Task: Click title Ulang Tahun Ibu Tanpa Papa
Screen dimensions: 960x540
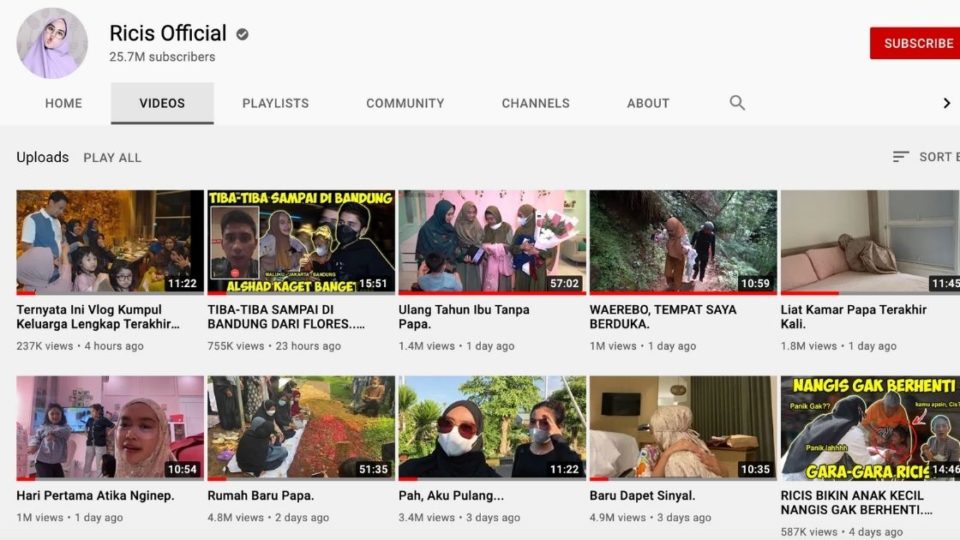Action: (x=464, y=317)
